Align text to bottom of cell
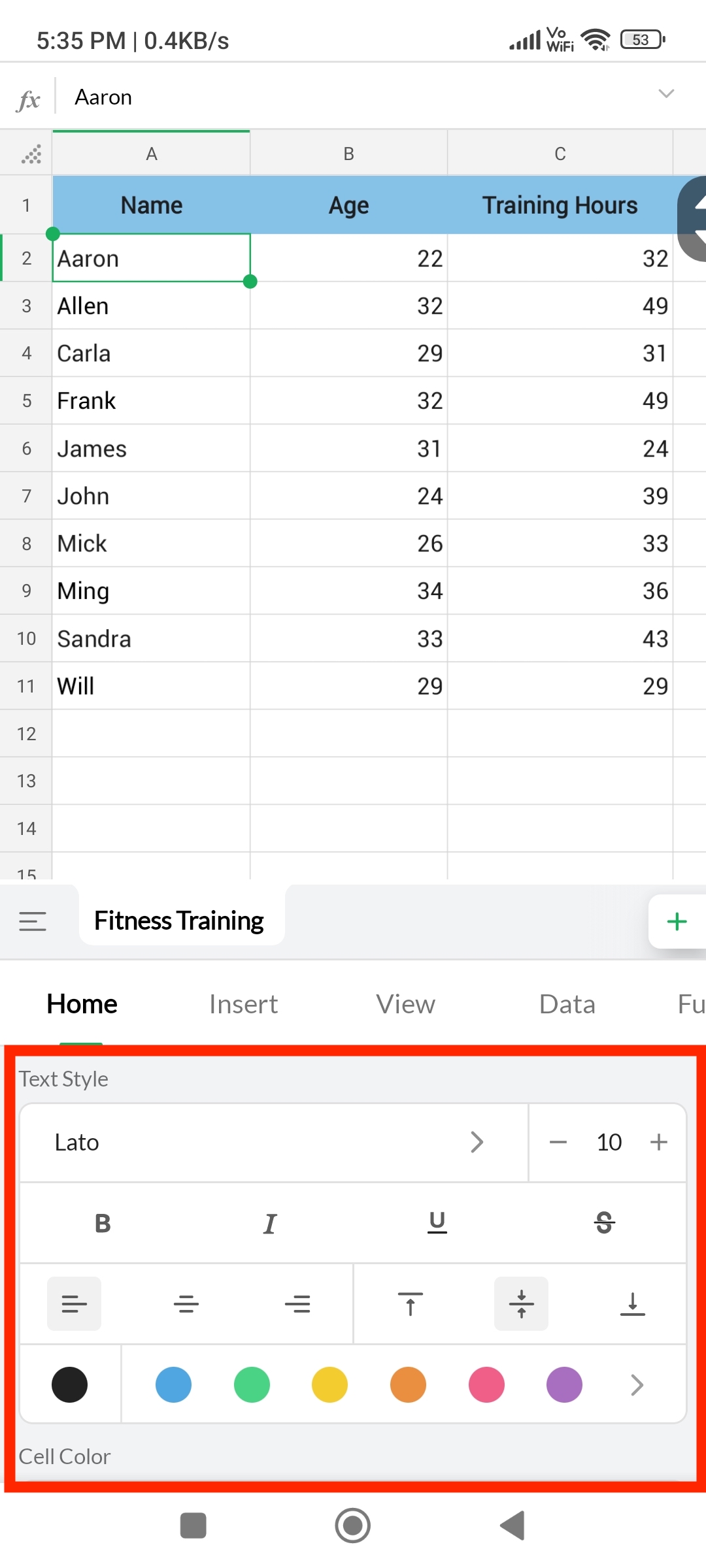Screen dimensions: 706x1568 (632, 1304)
